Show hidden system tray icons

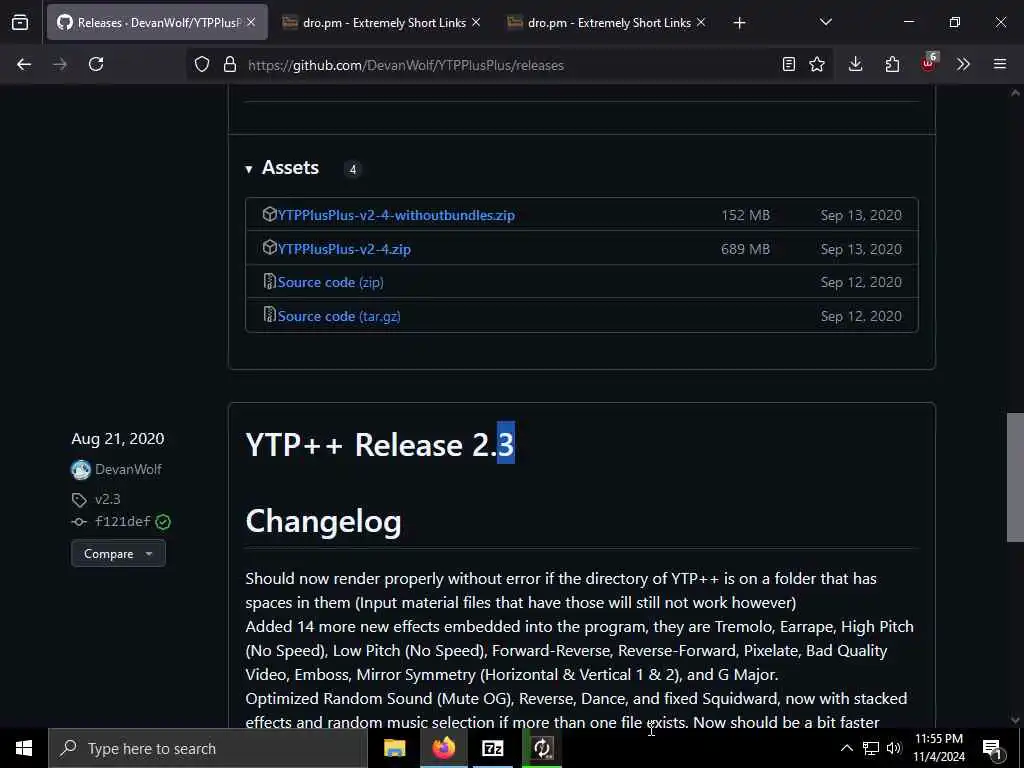846,748
